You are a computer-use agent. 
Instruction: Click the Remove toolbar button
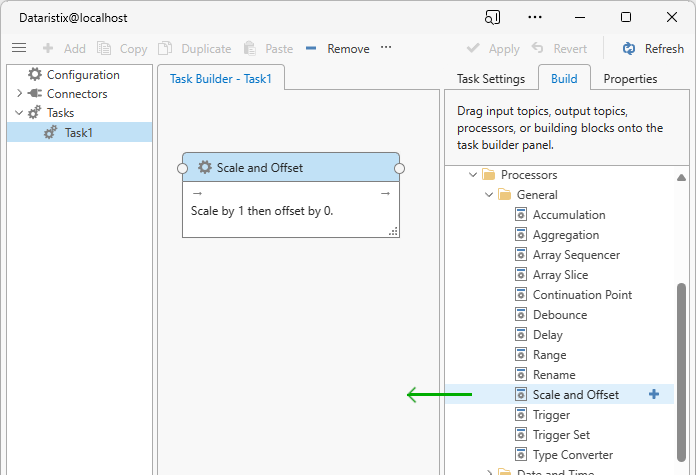[337, 48]
